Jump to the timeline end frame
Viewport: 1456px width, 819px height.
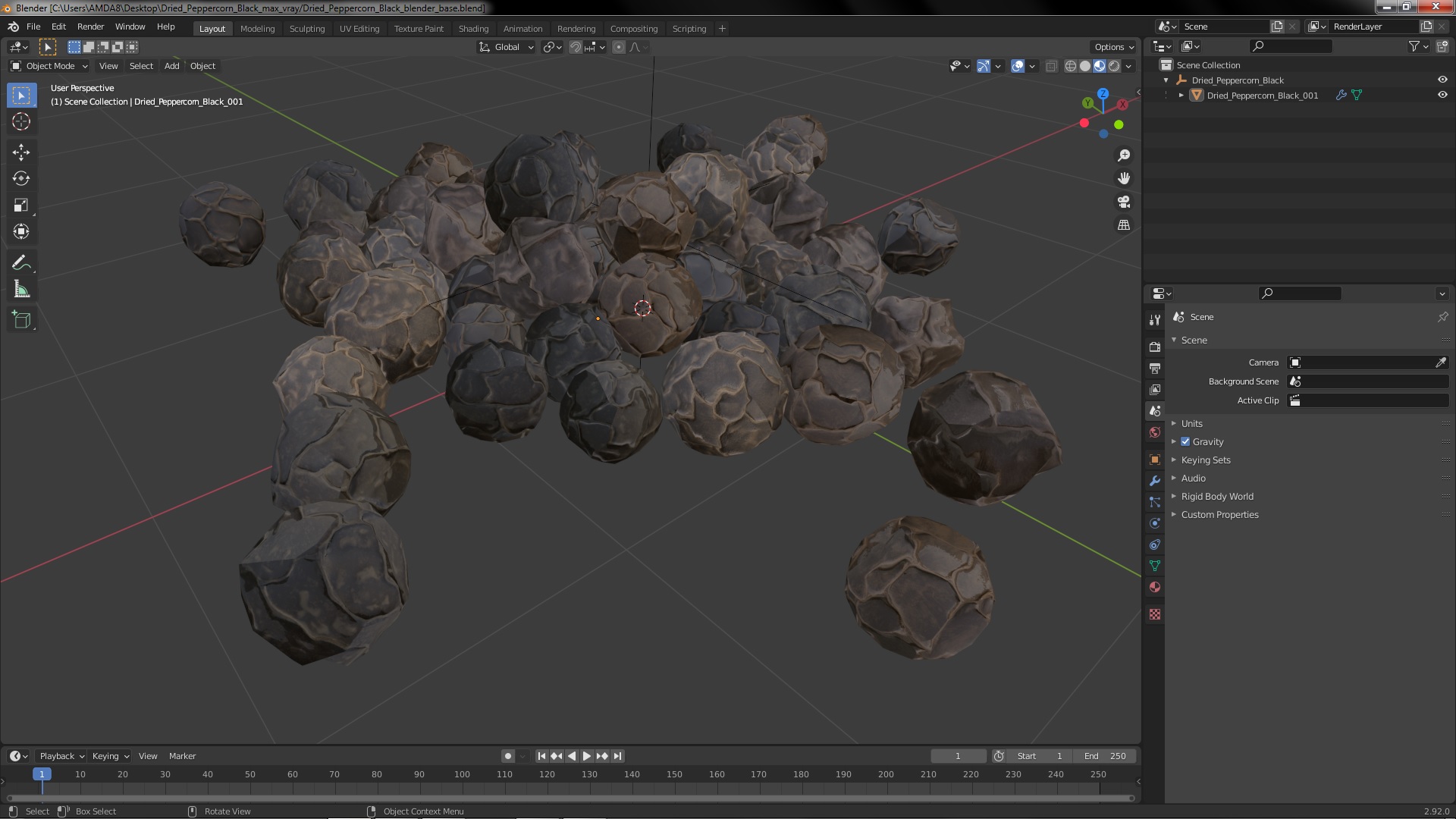pos(618,756)
